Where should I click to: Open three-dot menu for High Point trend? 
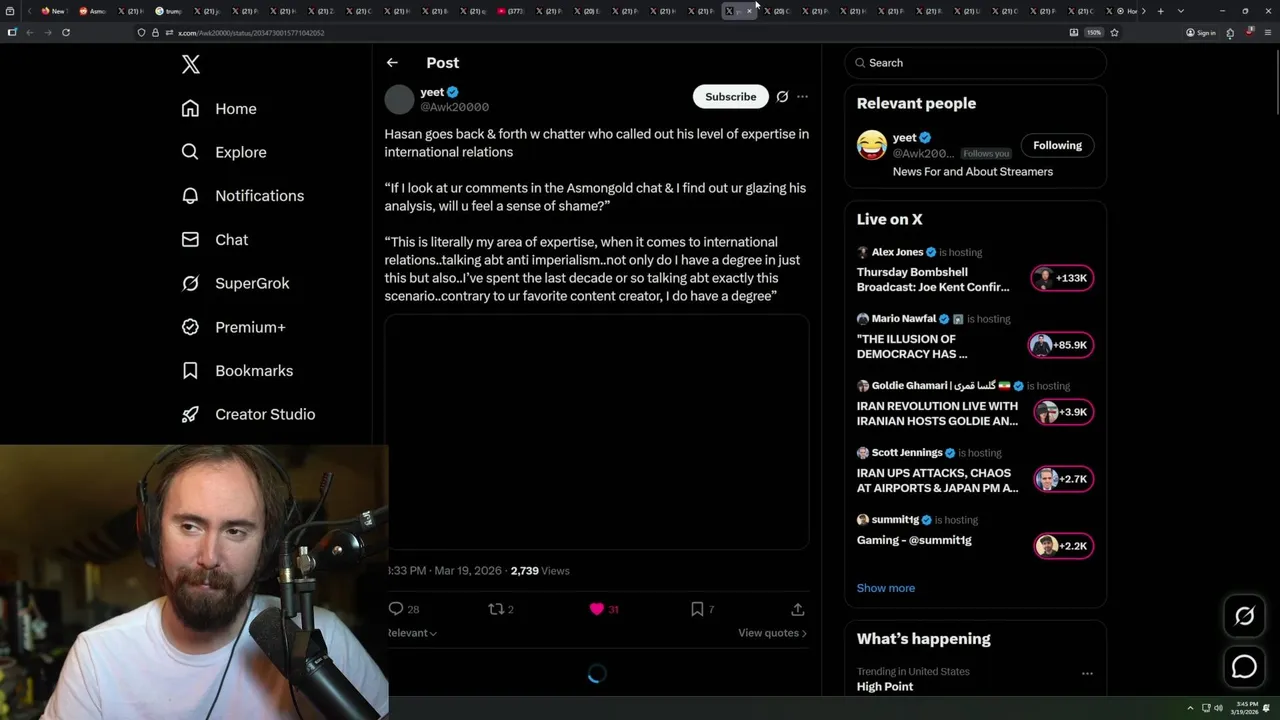point(1087,673)
